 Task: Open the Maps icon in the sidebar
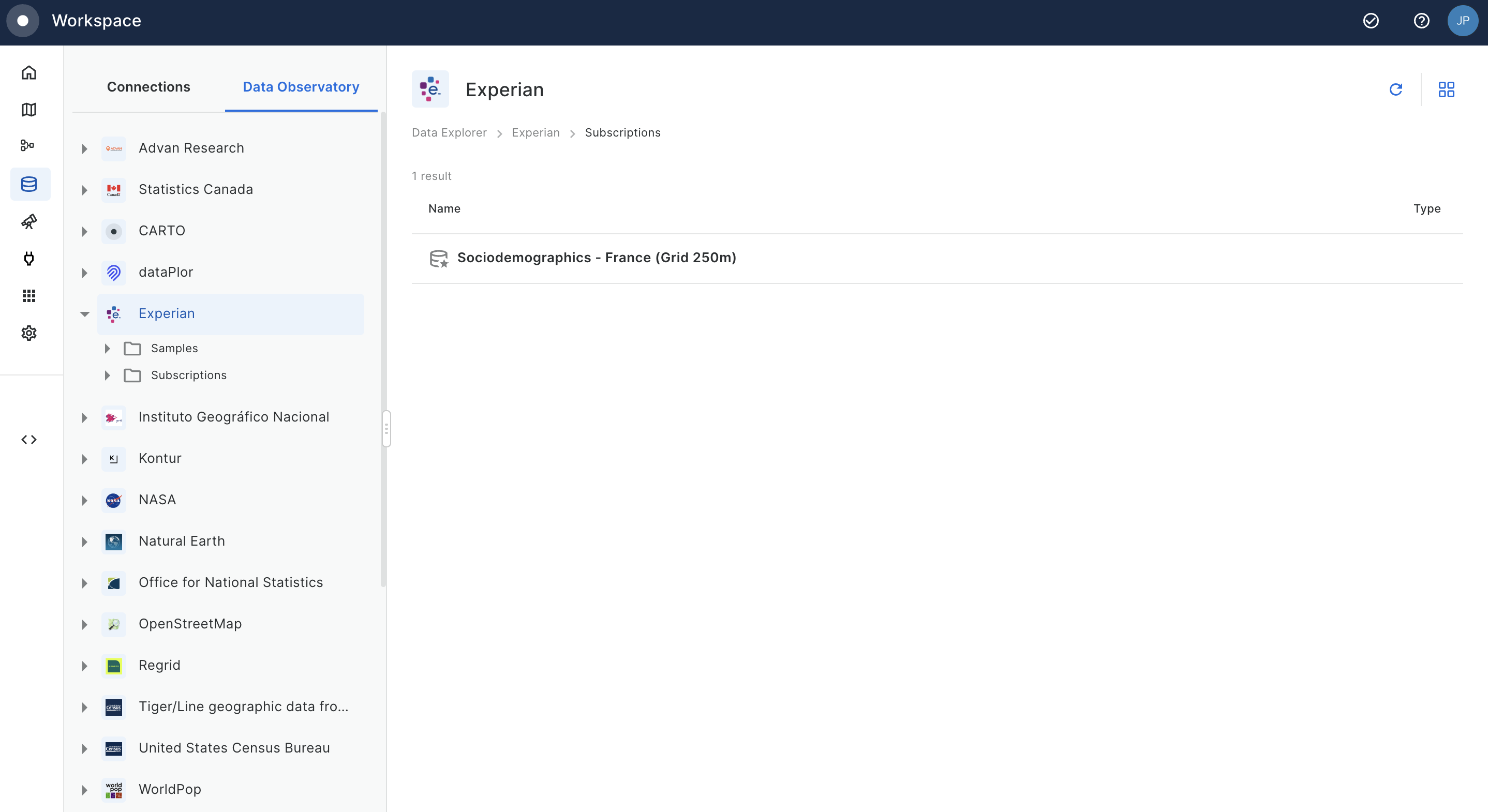tap(29, 110)
